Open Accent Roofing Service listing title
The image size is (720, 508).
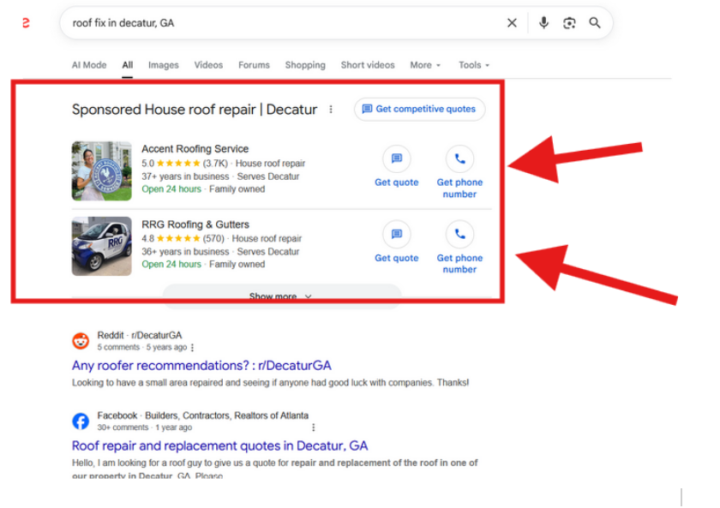coord(195,149)
